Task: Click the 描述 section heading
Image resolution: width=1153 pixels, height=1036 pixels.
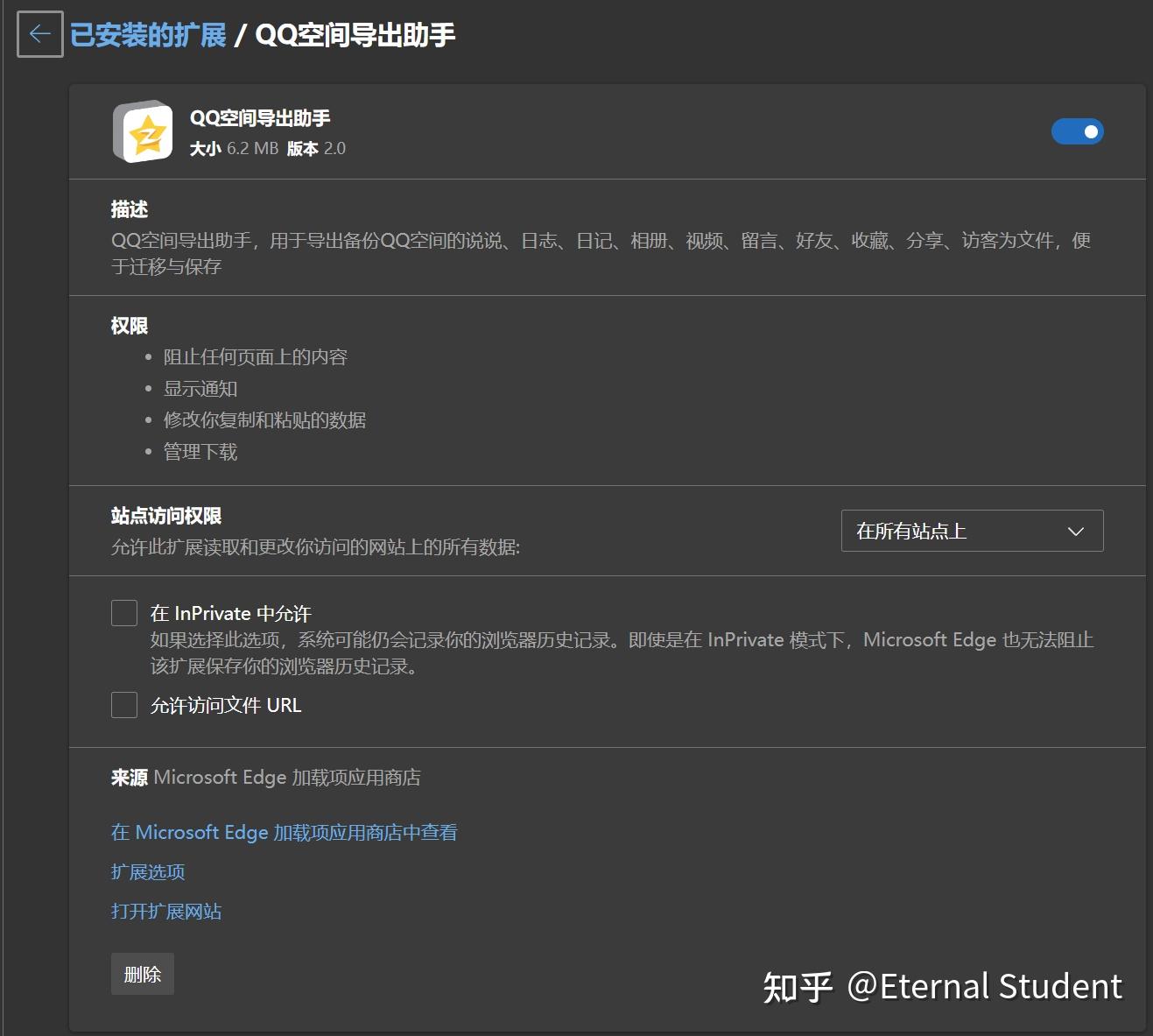Action: pos(130,209)
